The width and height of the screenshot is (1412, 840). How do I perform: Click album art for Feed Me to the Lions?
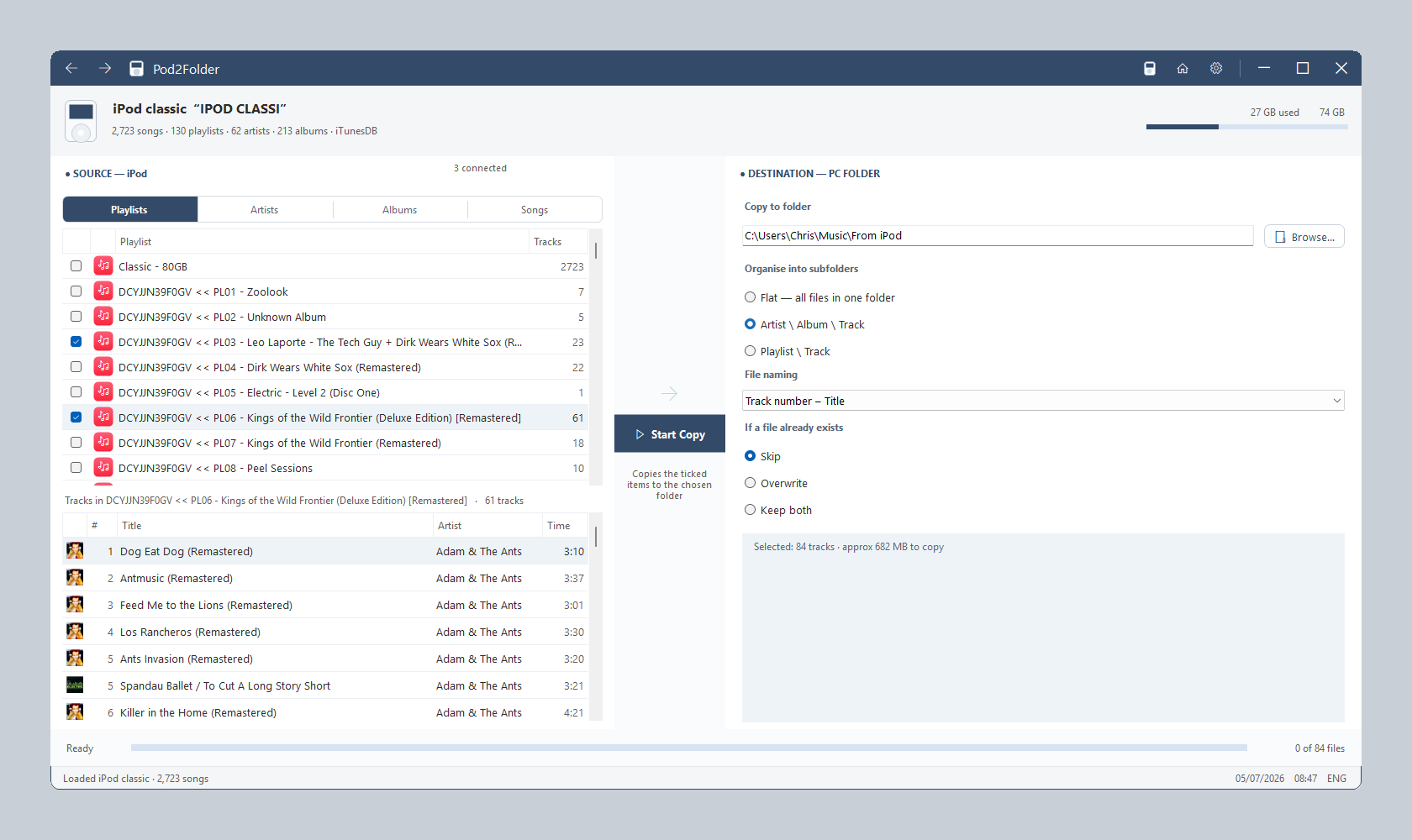pos(75,605)
